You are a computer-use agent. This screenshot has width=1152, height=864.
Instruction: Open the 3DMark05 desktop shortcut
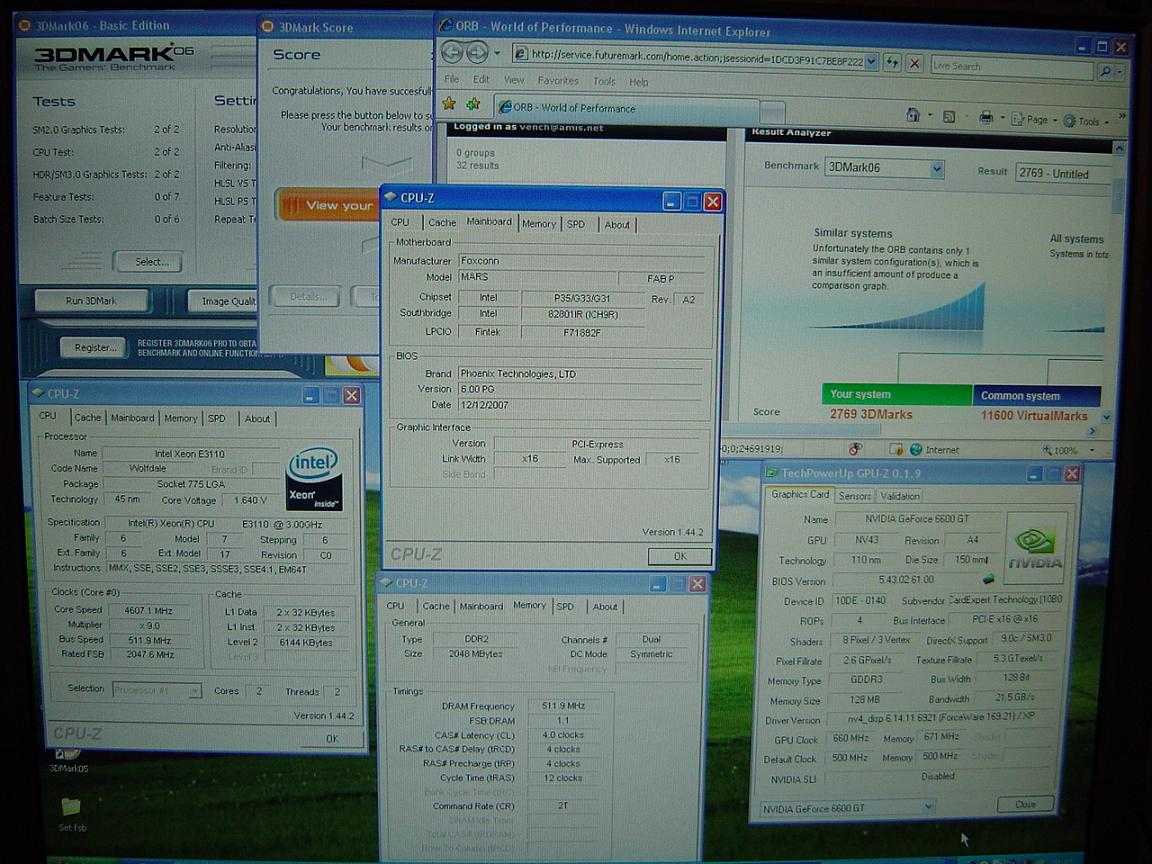coord(68,758)
